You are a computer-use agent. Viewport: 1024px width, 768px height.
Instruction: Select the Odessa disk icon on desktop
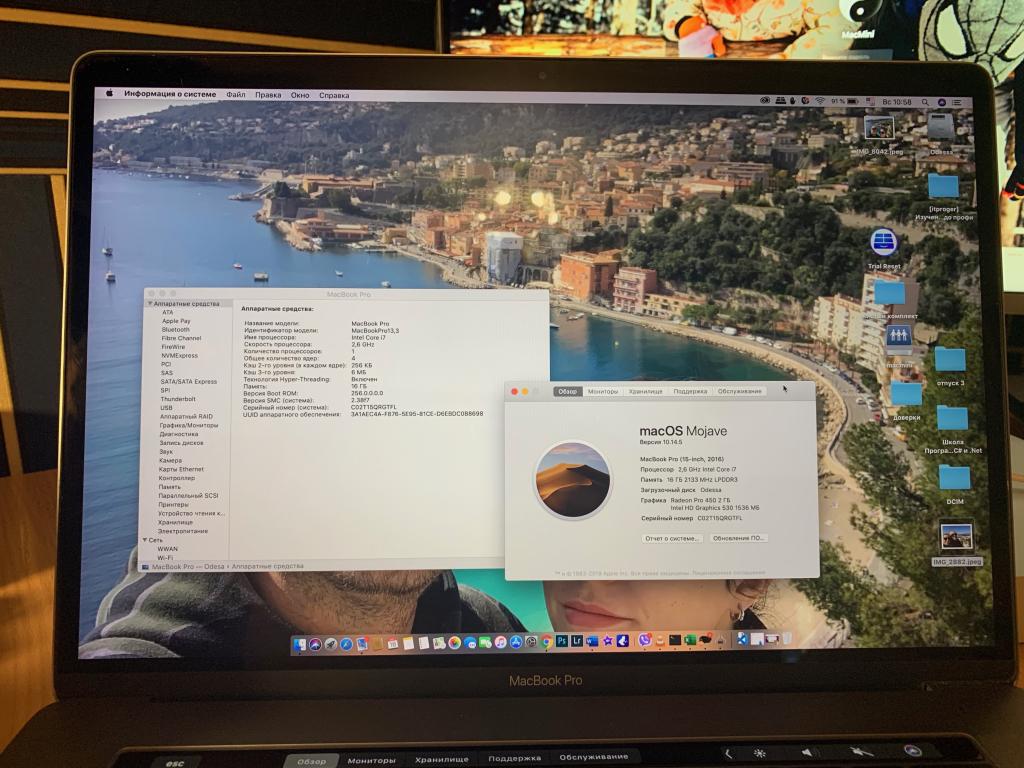941,127
